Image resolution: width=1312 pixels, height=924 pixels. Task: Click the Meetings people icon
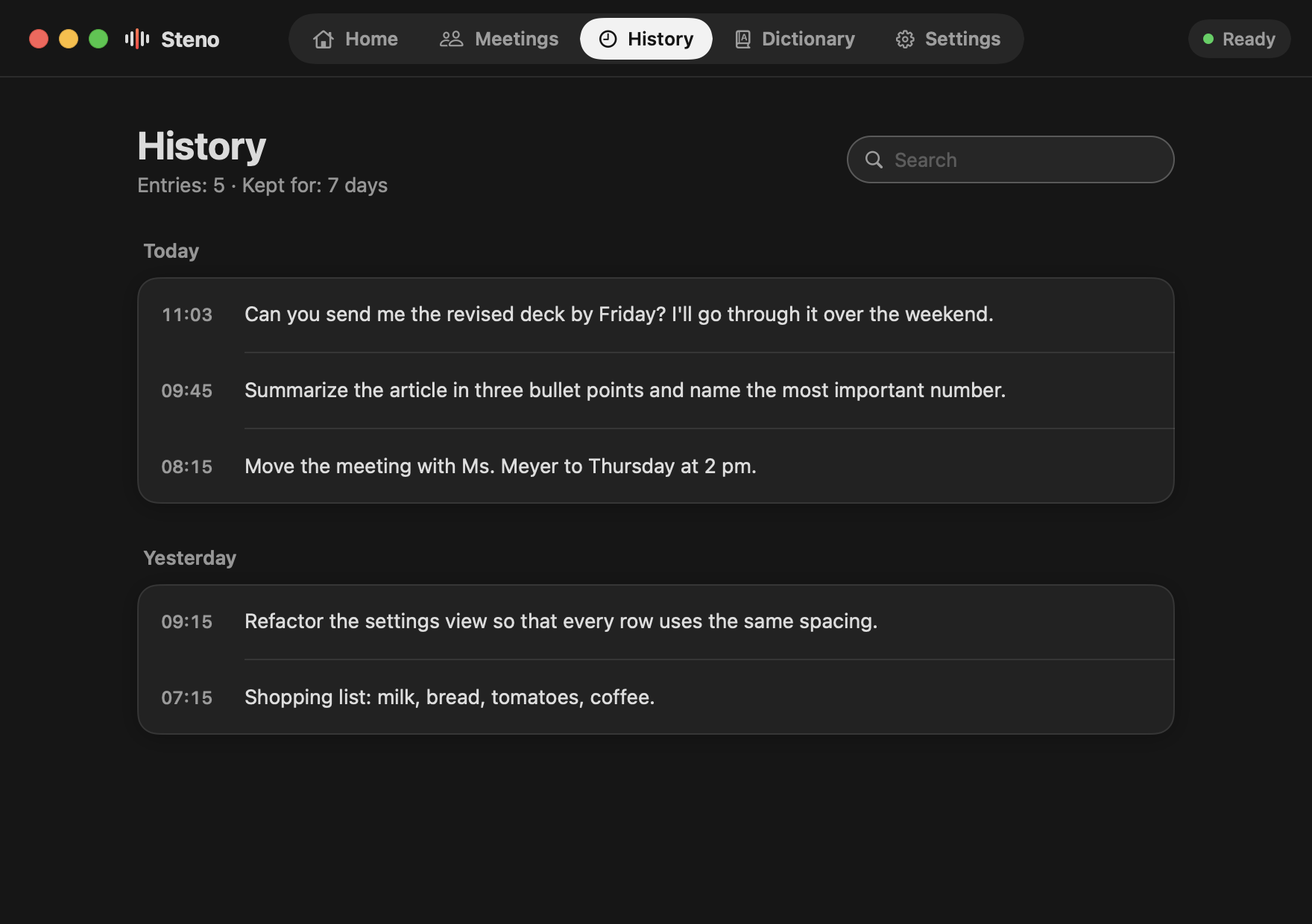point(451,39)
